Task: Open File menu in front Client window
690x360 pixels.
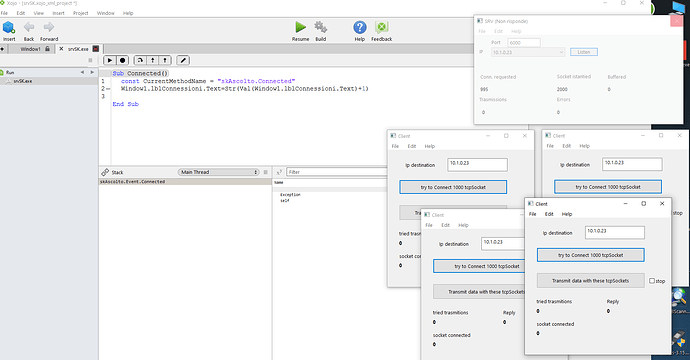Action: click(532, 214)
